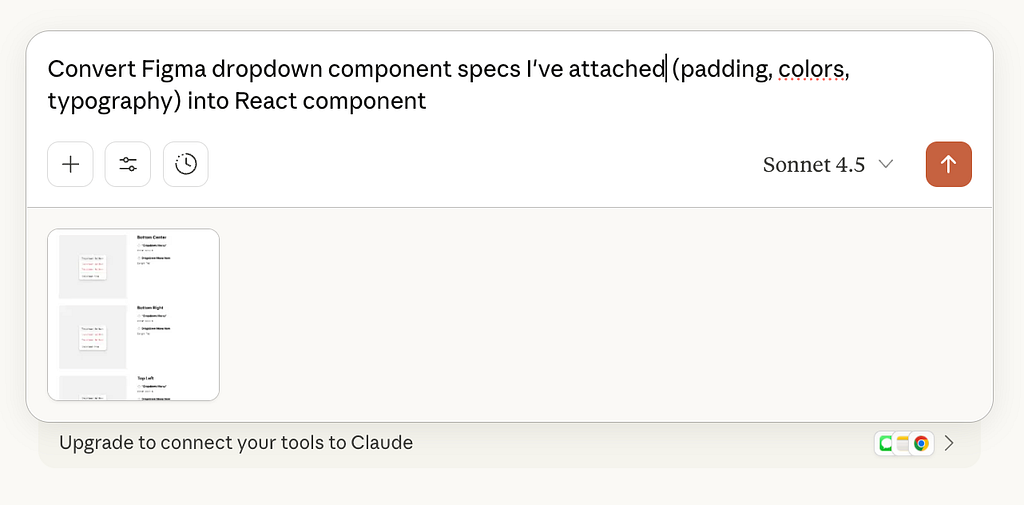Click the plus button to add attachments
1024x505 pixels.
pyautogui.click(x=70, y=165)
